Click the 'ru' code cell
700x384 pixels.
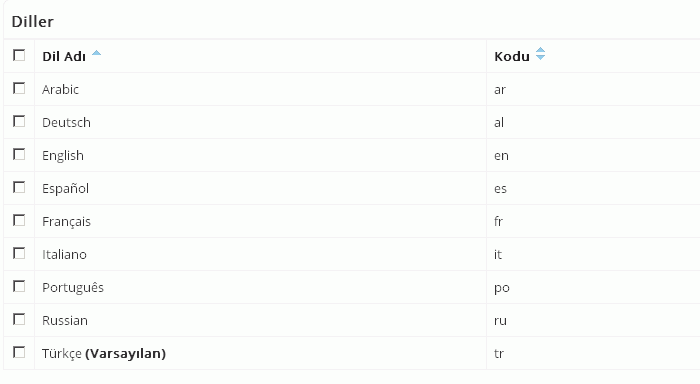[x=500, y=321]
